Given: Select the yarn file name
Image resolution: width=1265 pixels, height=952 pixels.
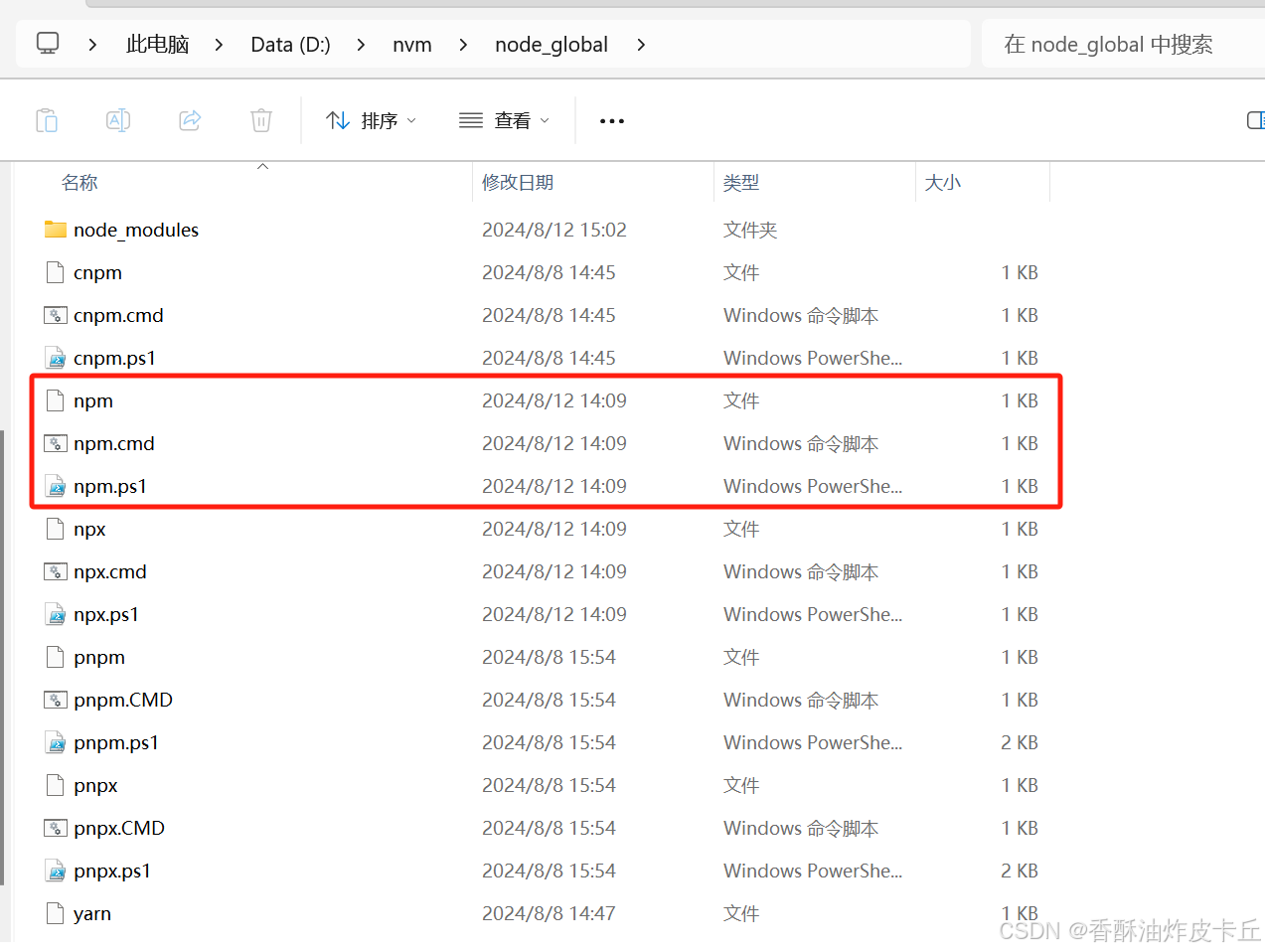Looking at the screenshot, I should pyautogui.click(x=92, y=913).
